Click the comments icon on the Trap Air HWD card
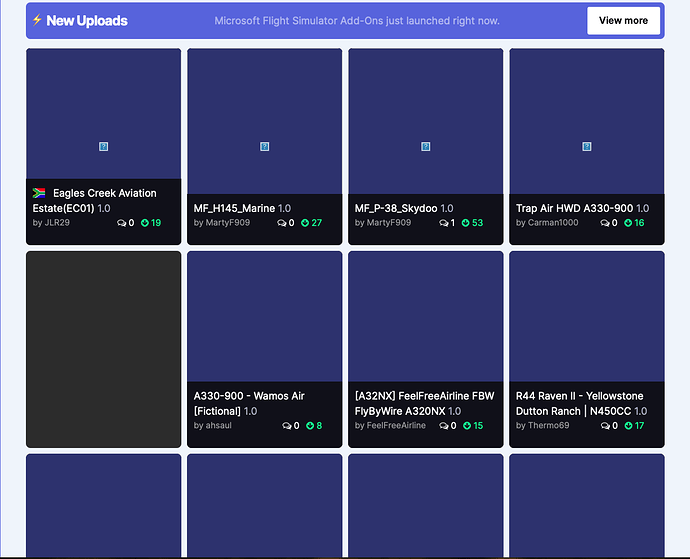 (x=605, y=223)
